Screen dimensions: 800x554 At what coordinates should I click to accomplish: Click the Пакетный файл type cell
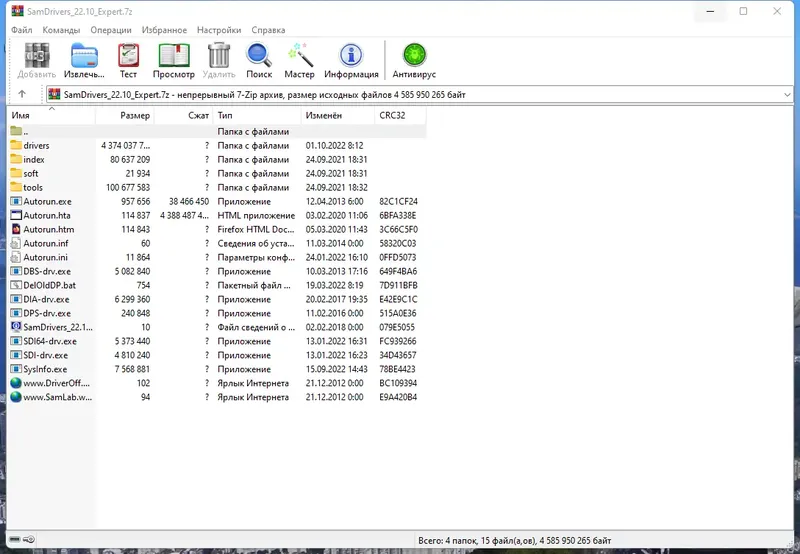(x=254, y=285)
